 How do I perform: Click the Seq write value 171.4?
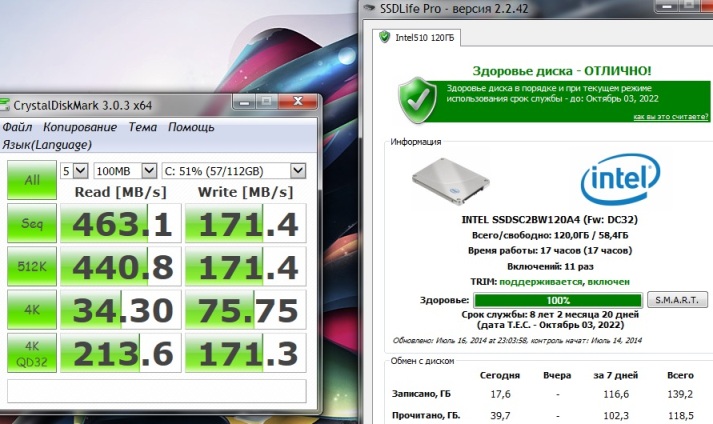pos(246,223)
